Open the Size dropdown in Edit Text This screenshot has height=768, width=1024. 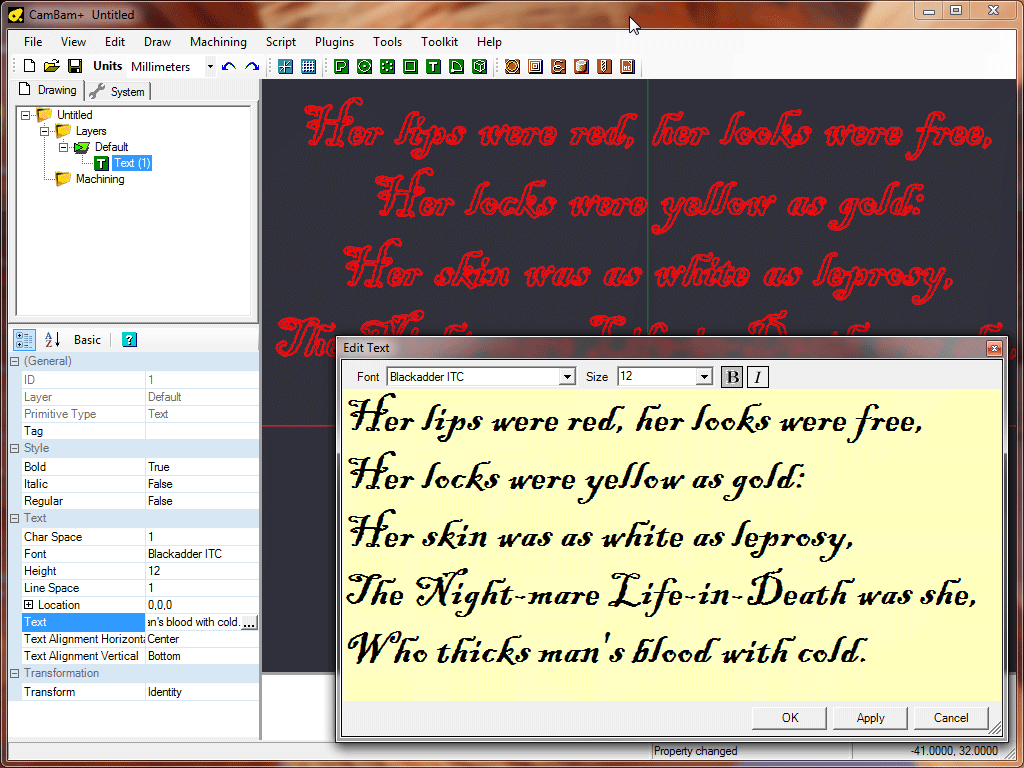tap(704, 377)
